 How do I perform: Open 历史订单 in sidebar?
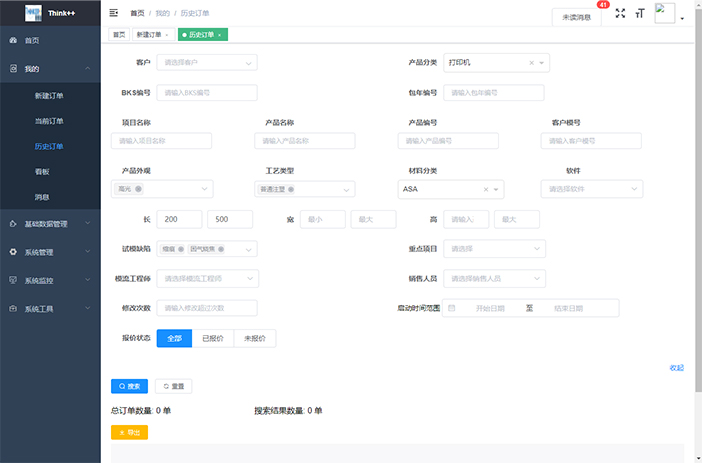click(50, 146)
